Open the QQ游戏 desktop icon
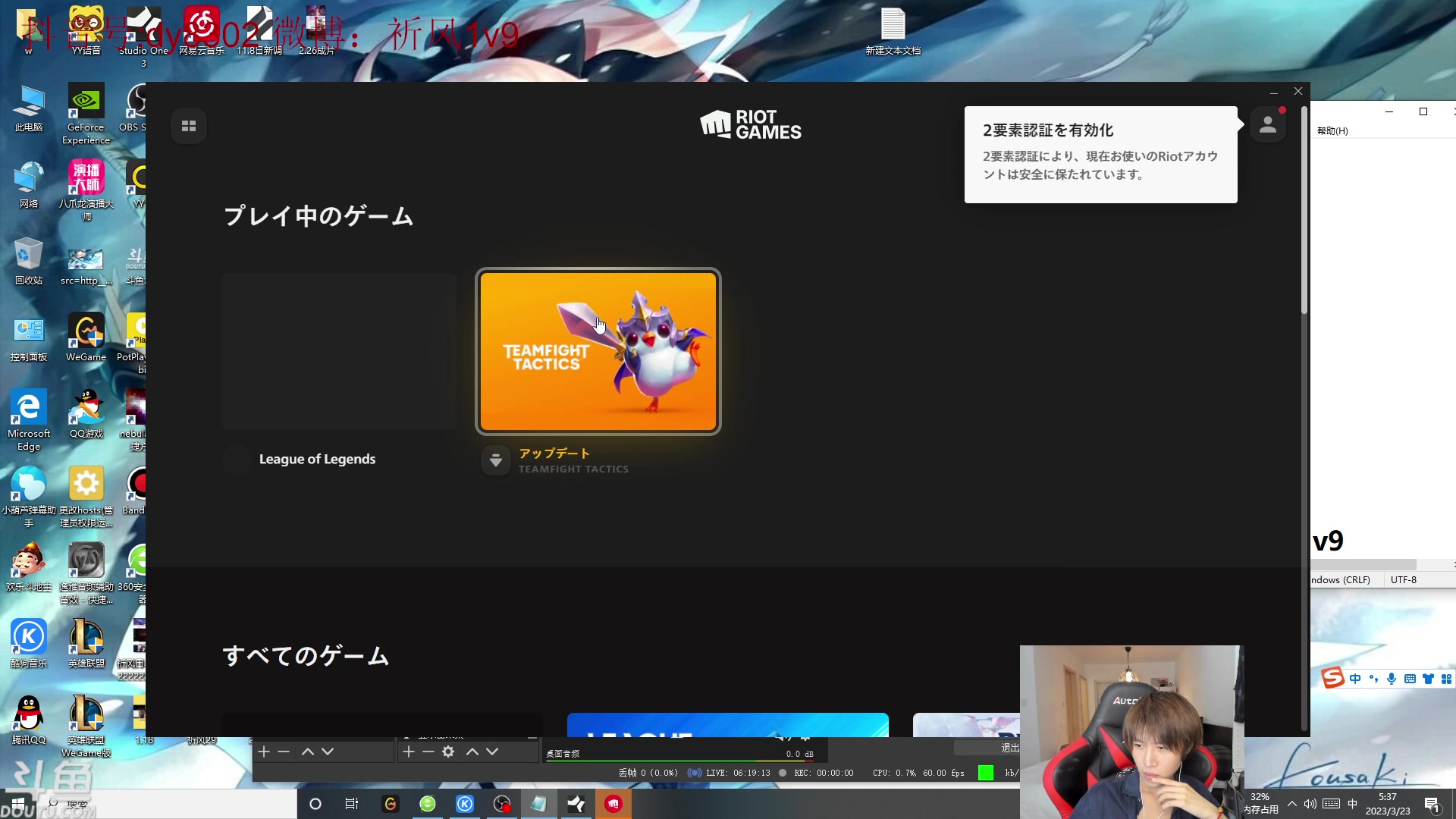This screenshot has height=819, width=1456. (x=86, y=415)
